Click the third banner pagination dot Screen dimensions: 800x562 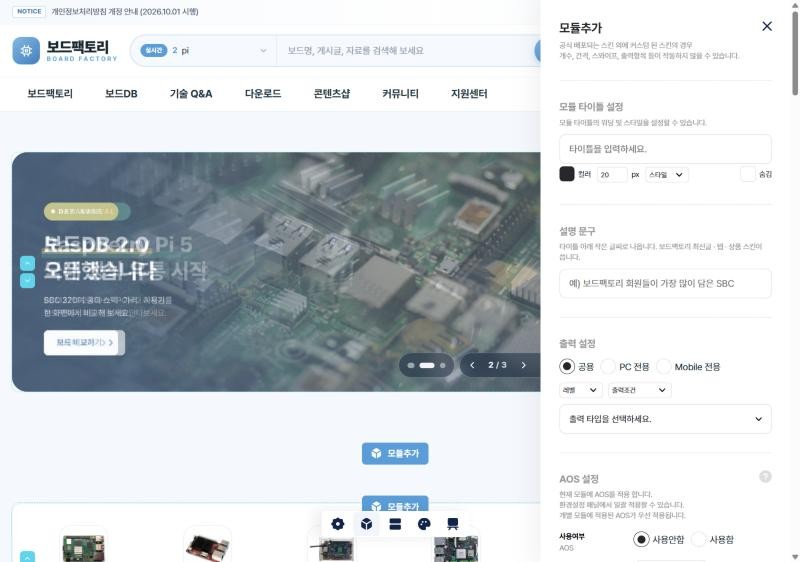tap(442, 365)
